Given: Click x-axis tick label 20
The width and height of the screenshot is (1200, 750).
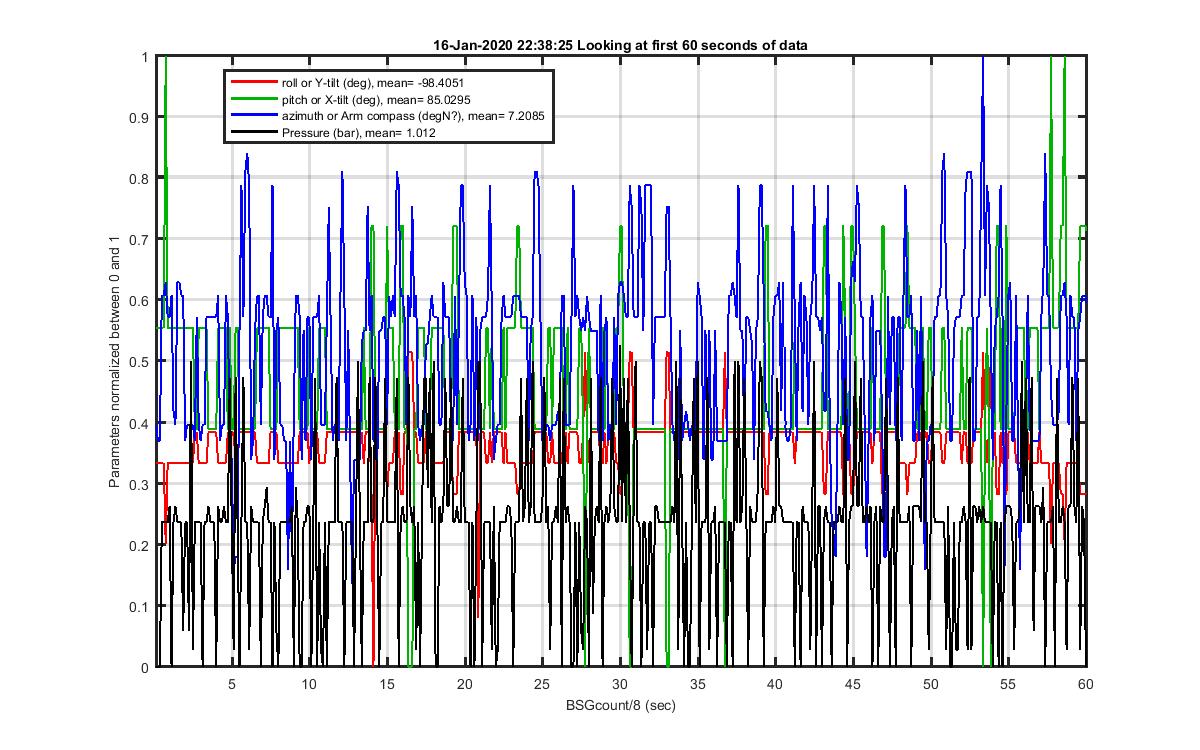Looking at the screenshot, I should tap(465, 683).
